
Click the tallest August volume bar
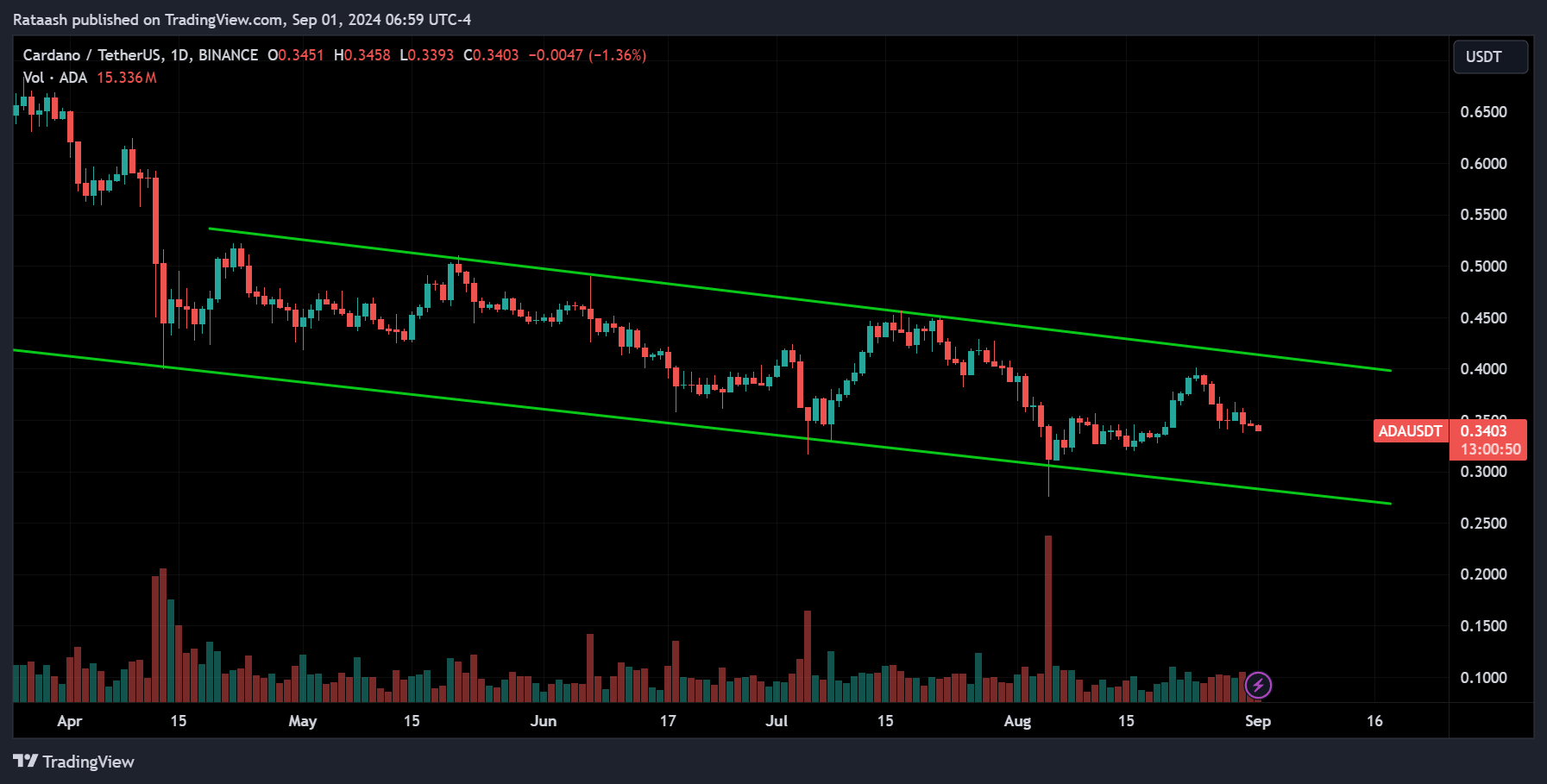(1048, 618)
